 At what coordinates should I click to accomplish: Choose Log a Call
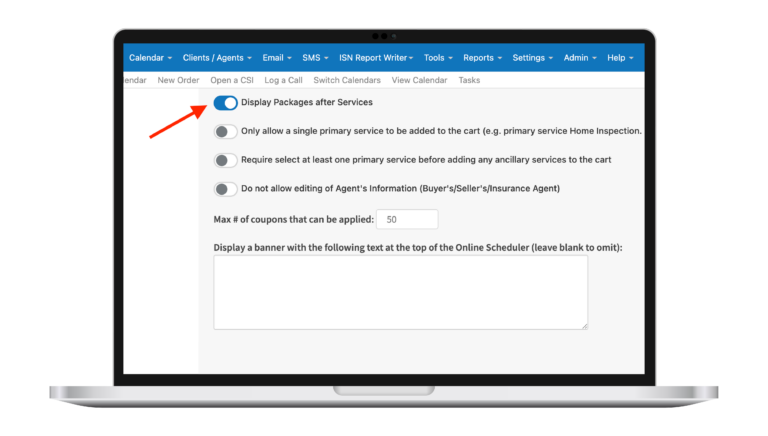point(283,80)
